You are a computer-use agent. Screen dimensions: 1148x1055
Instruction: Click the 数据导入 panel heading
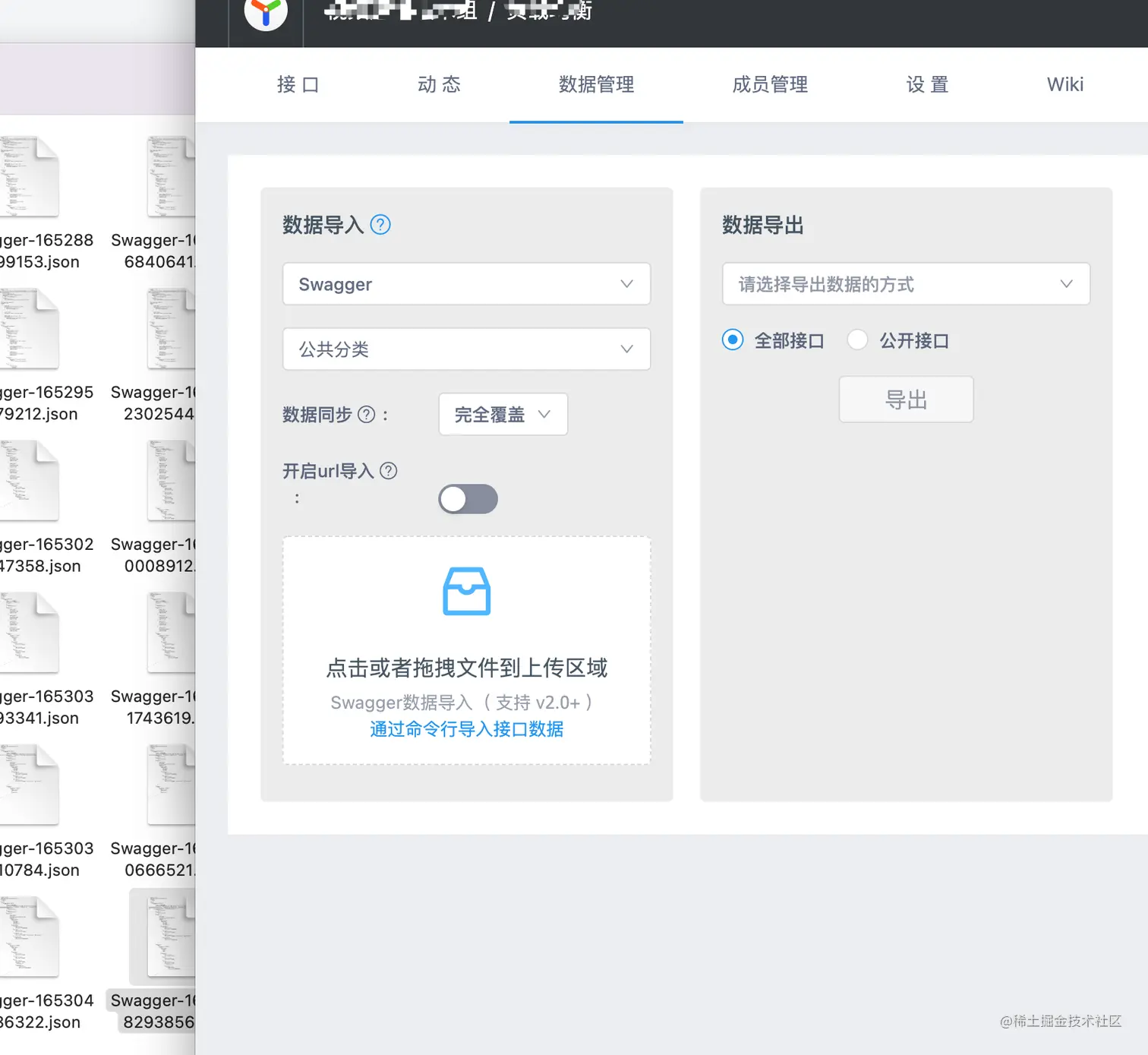[323, 225]
